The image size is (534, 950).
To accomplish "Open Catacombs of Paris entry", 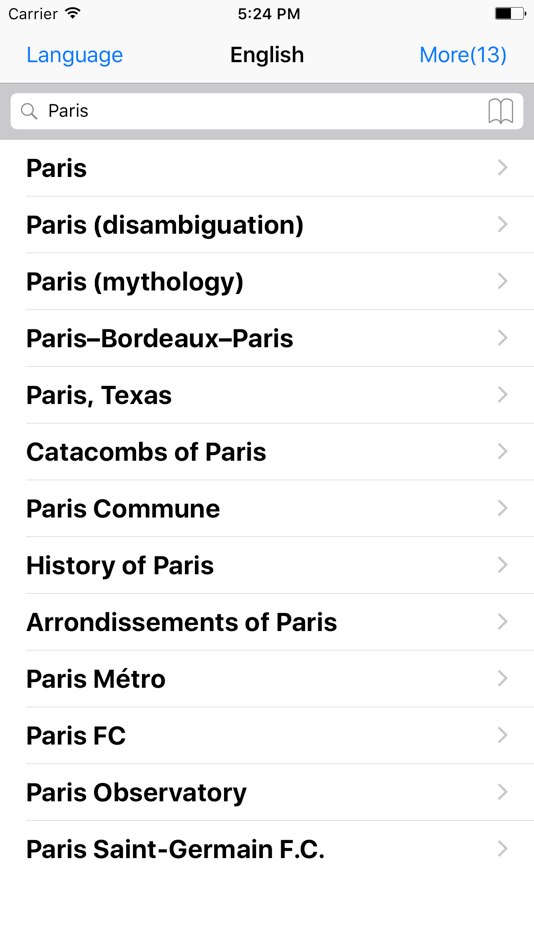I will click(267, 452).
